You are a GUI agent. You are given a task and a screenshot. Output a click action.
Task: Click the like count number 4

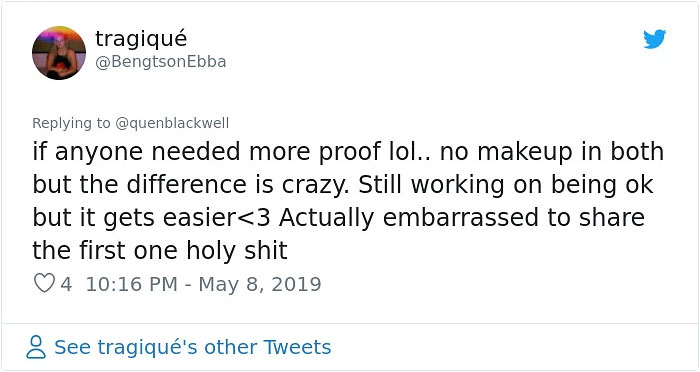click(x=66, y=284)
